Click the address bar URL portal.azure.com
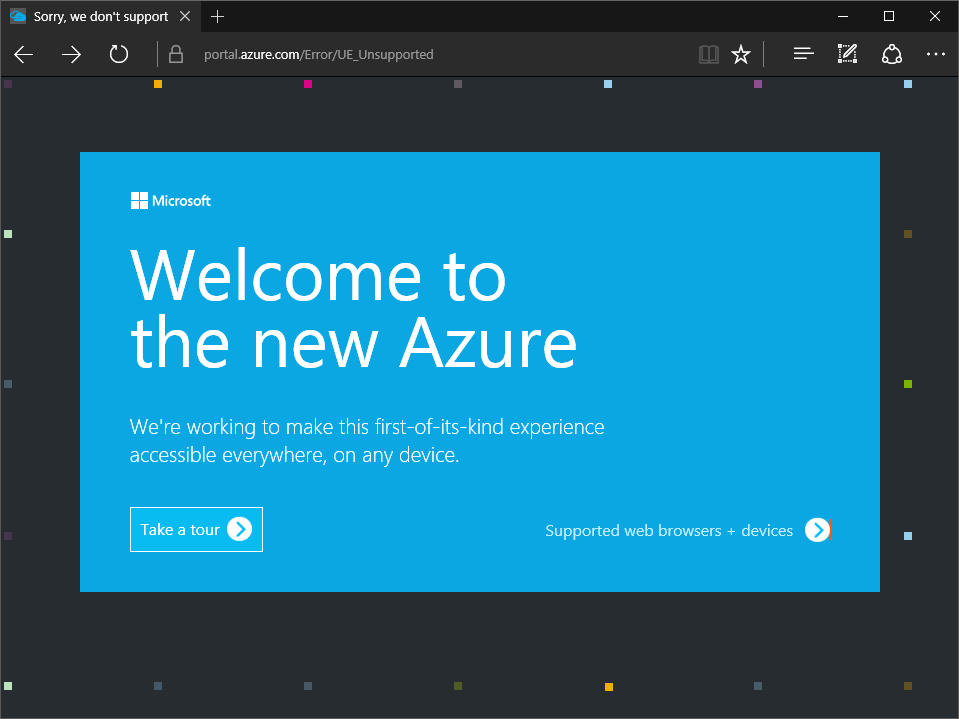The width and height of the screenshot is (959, 719). [x=318, y=54]
